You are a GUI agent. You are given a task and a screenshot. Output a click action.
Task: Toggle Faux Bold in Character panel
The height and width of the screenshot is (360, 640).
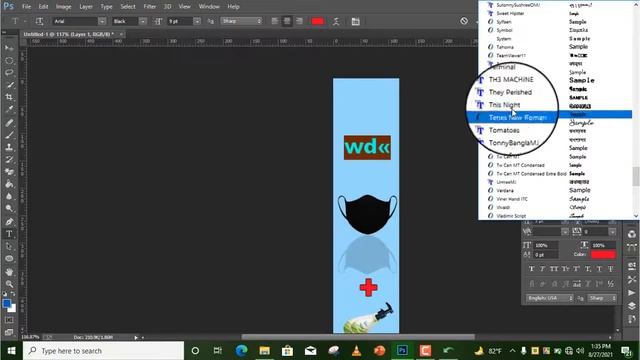[531, 269]
